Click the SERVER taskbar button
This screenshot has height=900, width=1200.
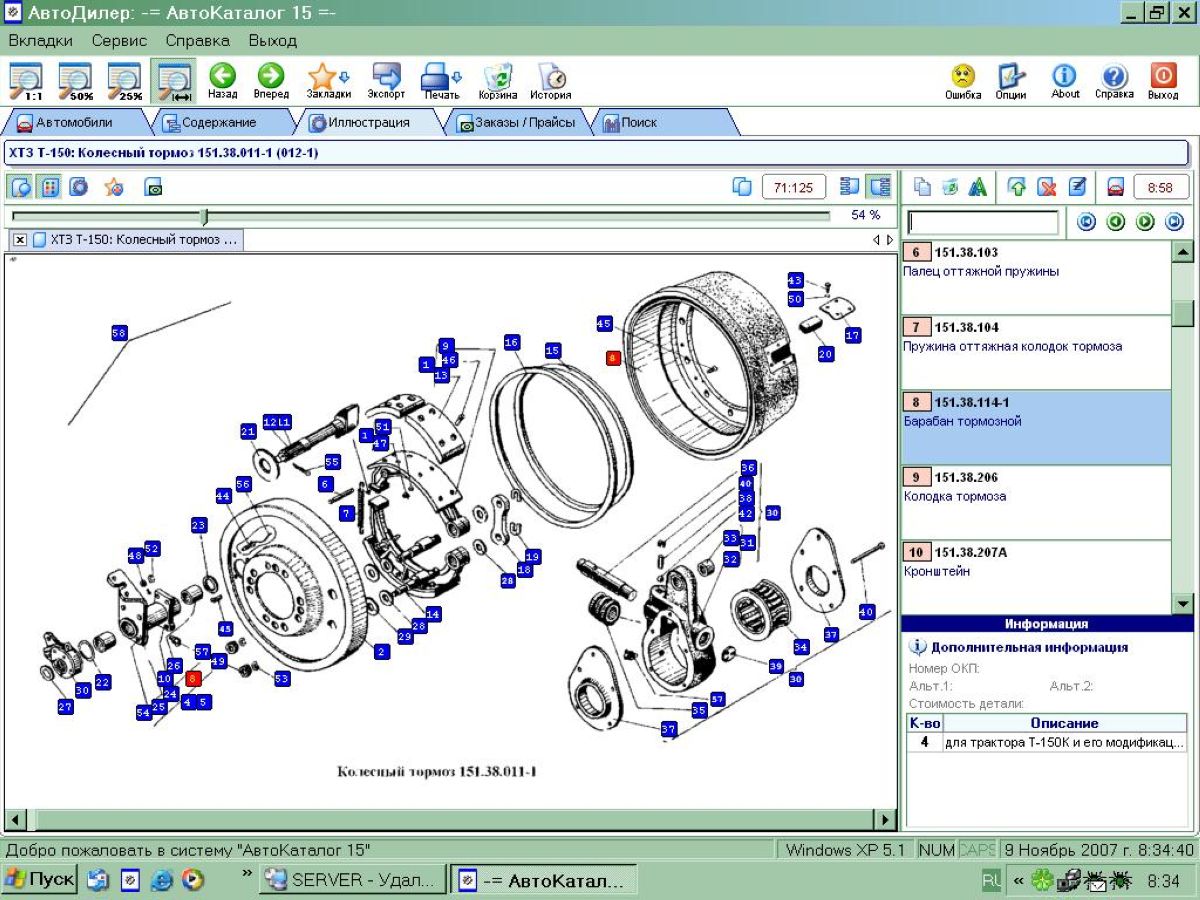pyautogui.click(x=351, y=880)
